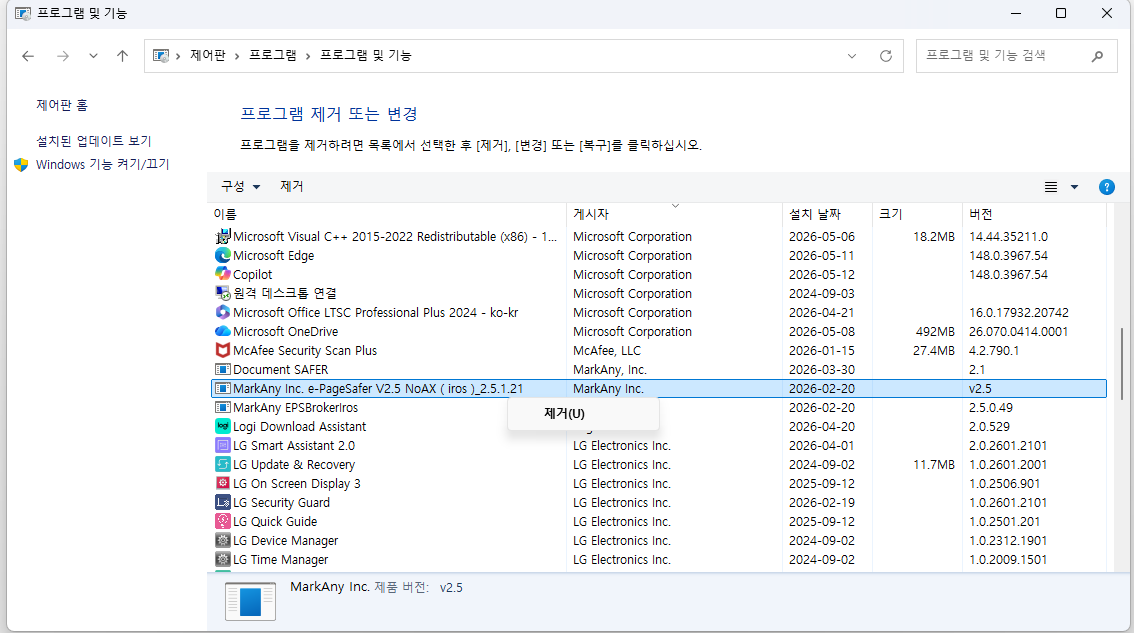The image size is (1134, 633).
Task: Open the 설치된 업데이트 보기 link
Action: (x=93, y=141)
